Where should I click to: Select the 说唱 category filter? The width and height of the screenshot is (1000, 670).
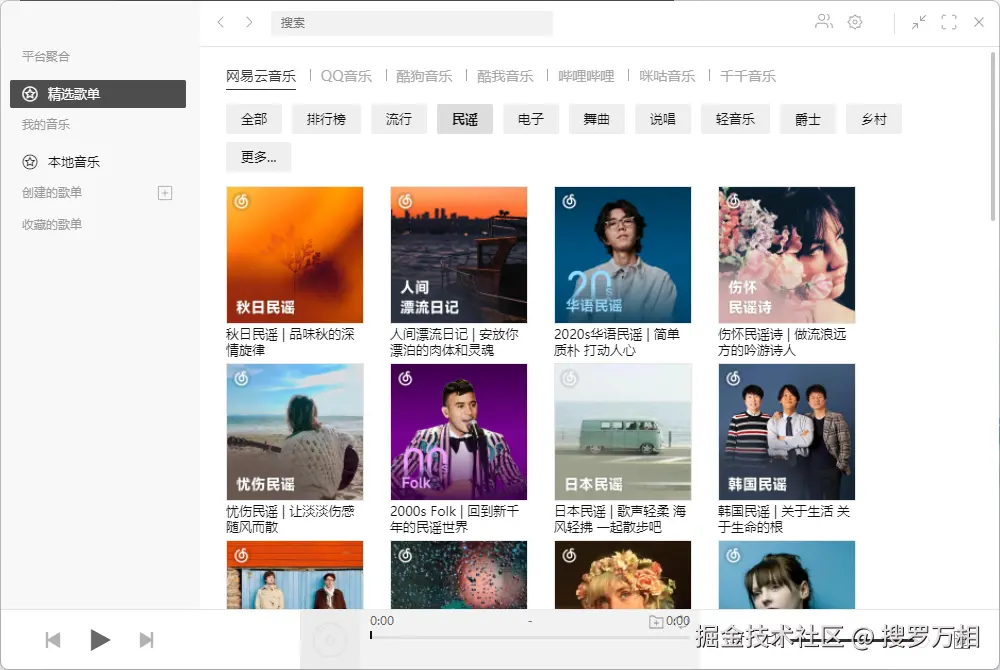pyautogui.click(x=663, y=119)
